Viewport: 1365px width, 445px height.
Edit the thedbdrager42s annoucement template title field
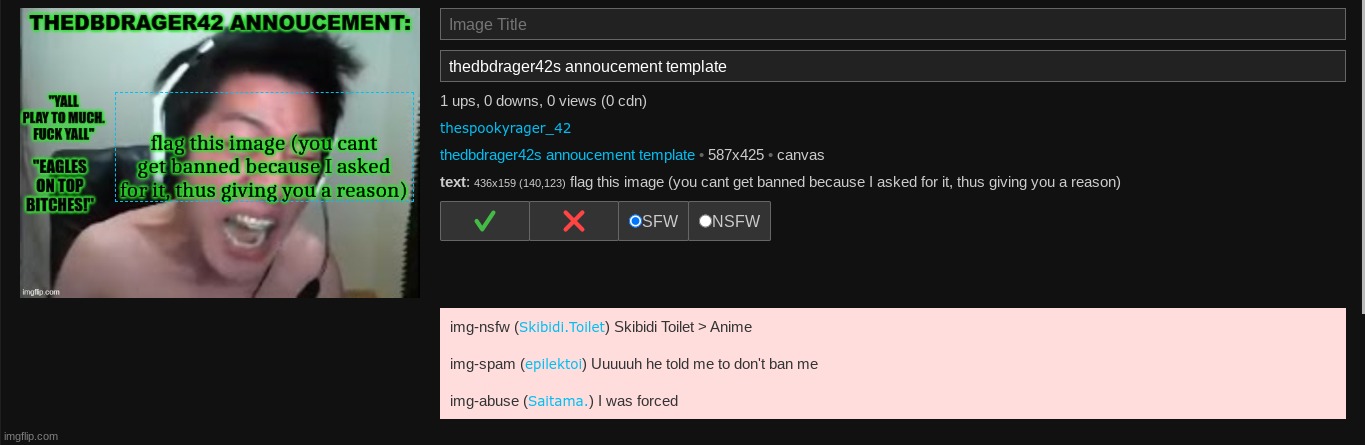892,66
